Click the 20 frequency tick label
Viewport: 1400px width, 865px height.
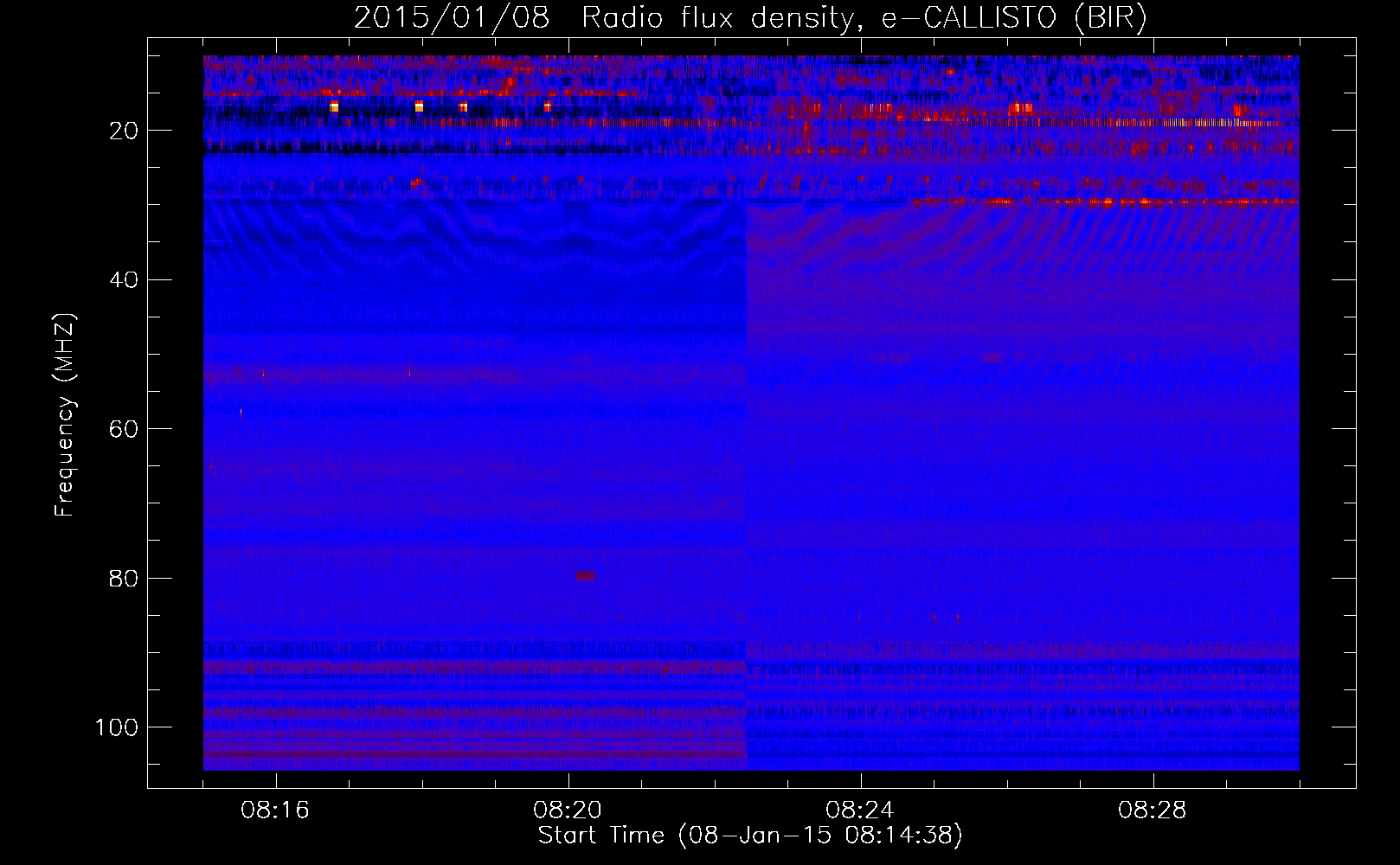(x=125, y=131)
